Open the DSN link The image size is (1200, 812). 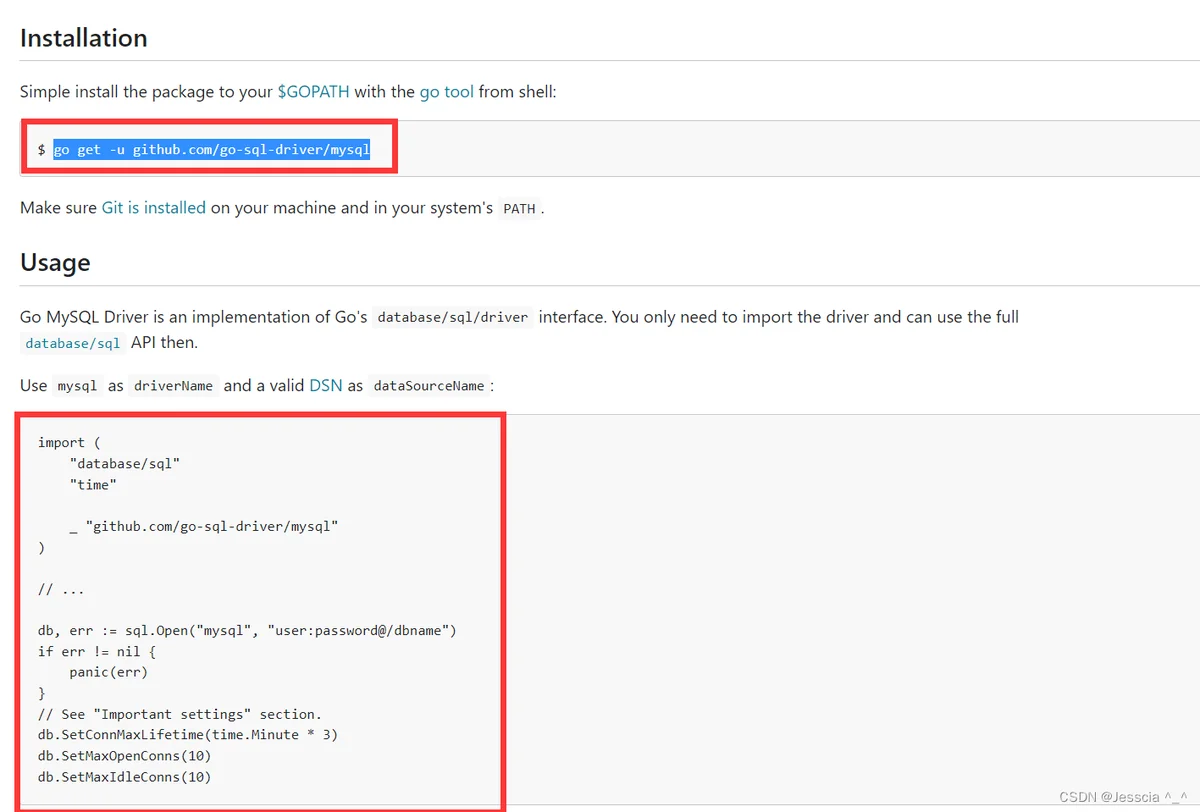pos(326,385)
